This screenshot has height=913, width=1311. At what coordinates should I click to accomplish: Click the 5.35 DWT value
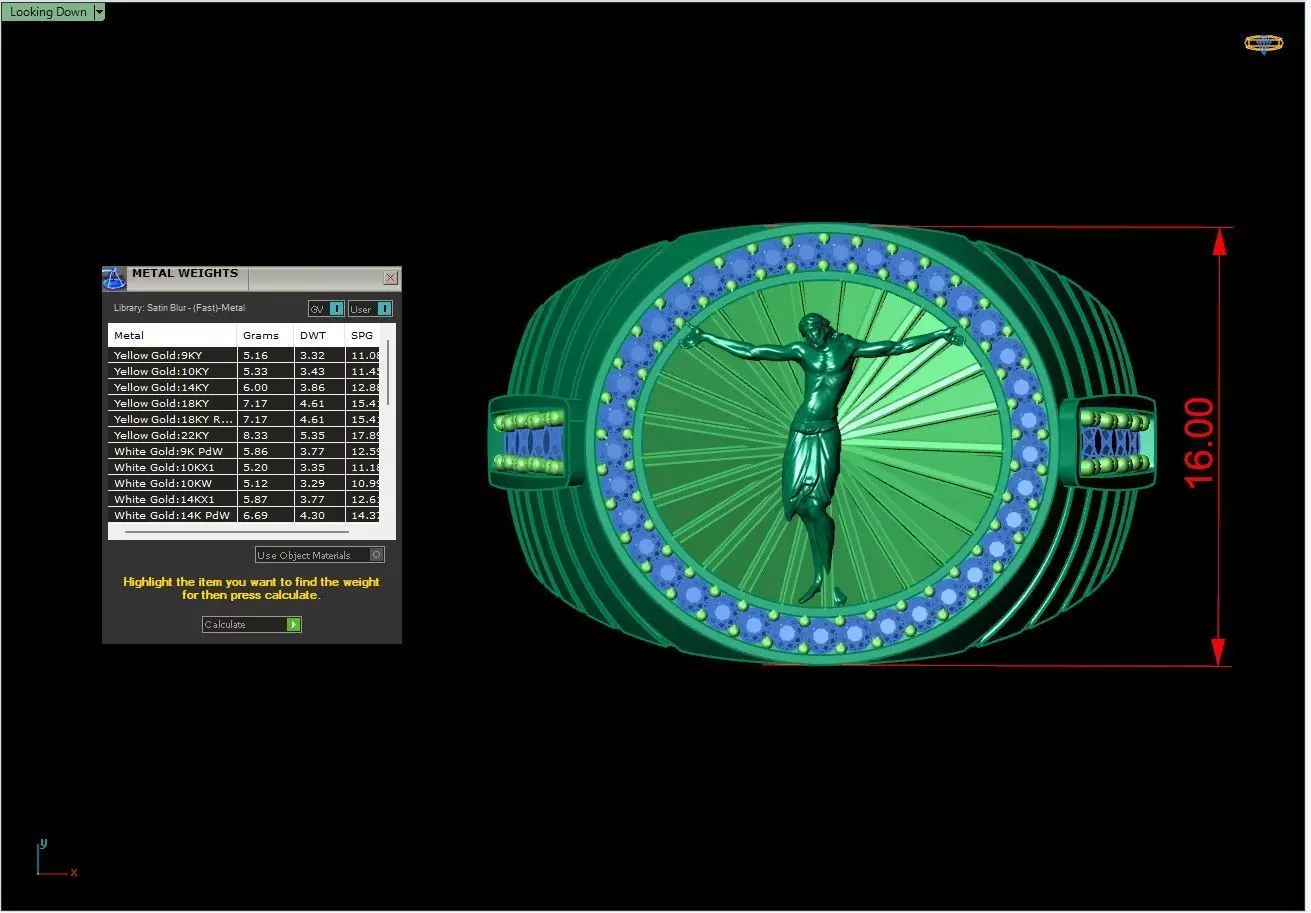[x=312, y=435]
